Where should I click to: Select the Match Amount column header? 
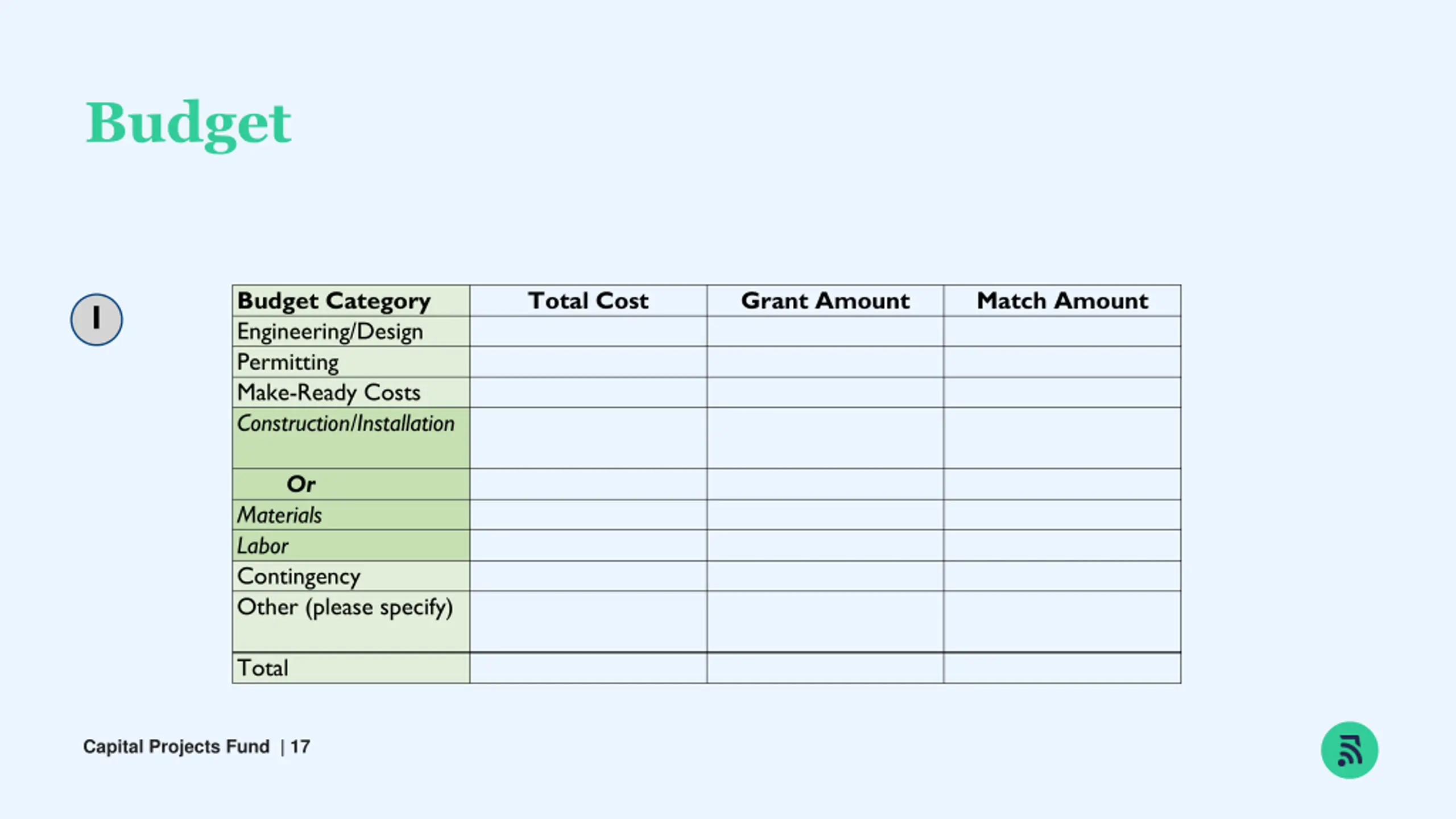click(1062, 301)
